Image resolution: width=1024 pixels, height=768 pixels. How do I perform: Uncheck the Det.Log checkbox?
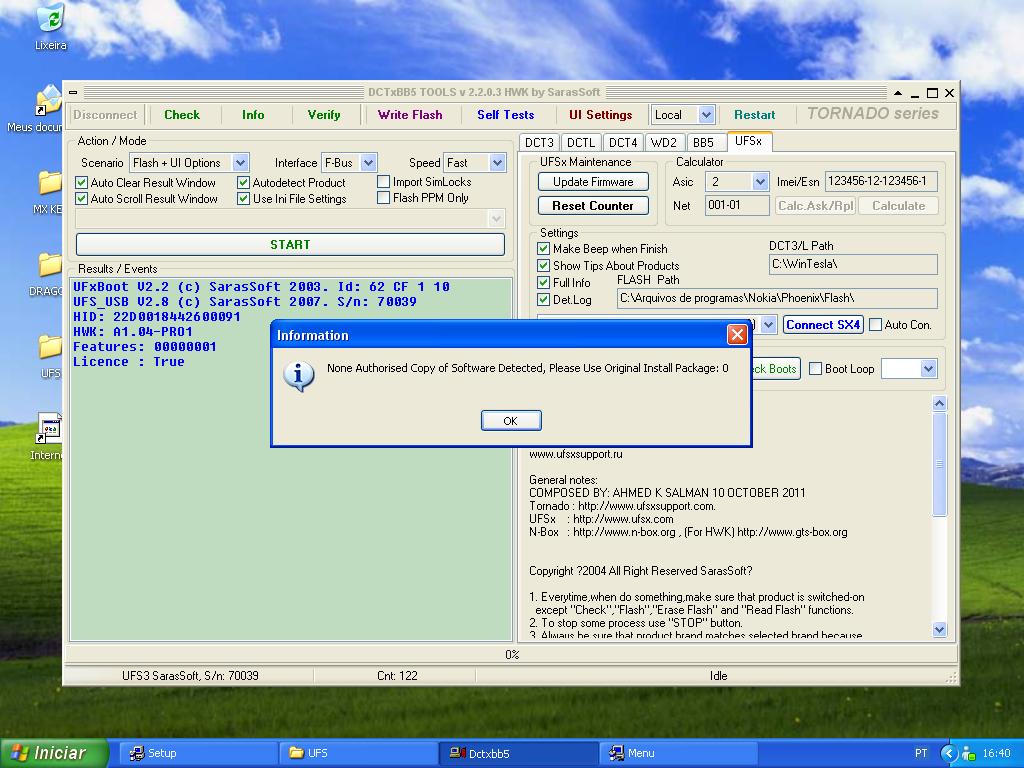543,300
